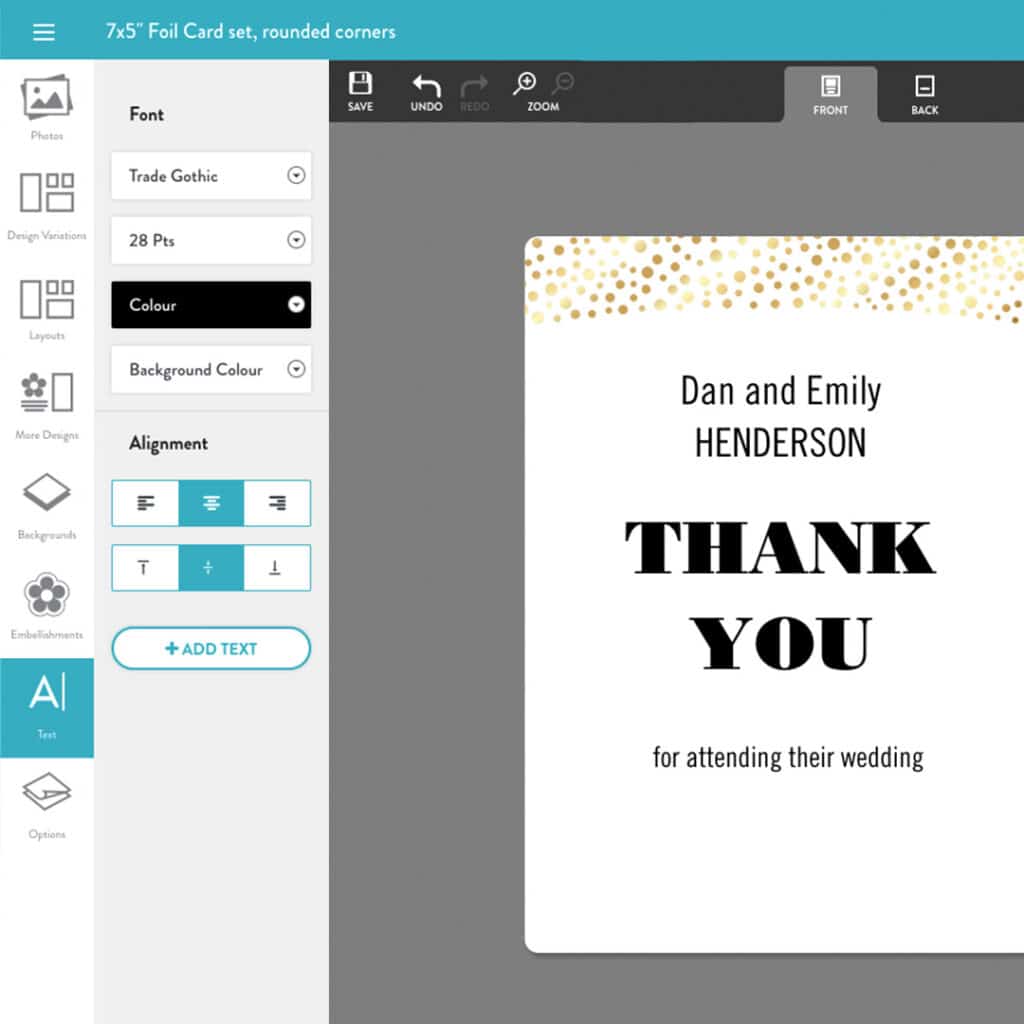Open the hamburger menu
Screen dimensions: 1024x1024
pyautogui.click(x=43, y=31)
